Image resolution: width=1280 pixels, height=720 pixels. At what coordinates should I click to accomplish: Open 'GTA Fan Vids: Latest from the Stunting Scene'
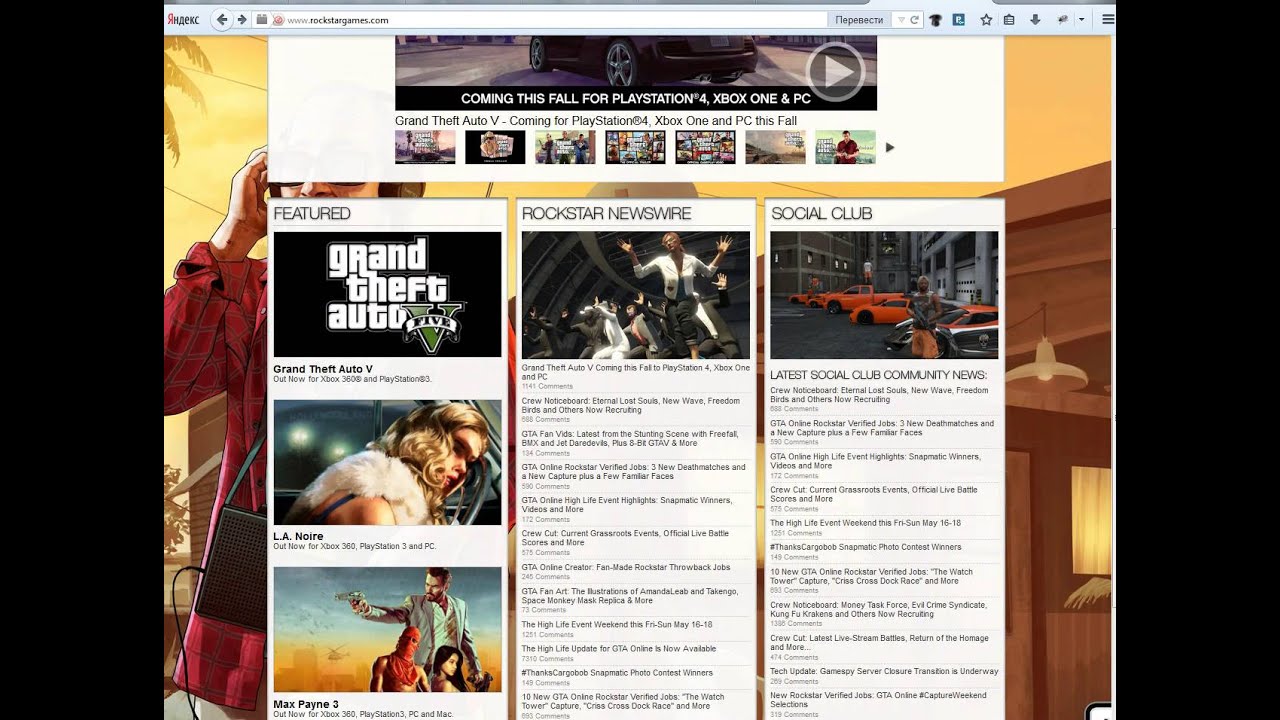630,438
